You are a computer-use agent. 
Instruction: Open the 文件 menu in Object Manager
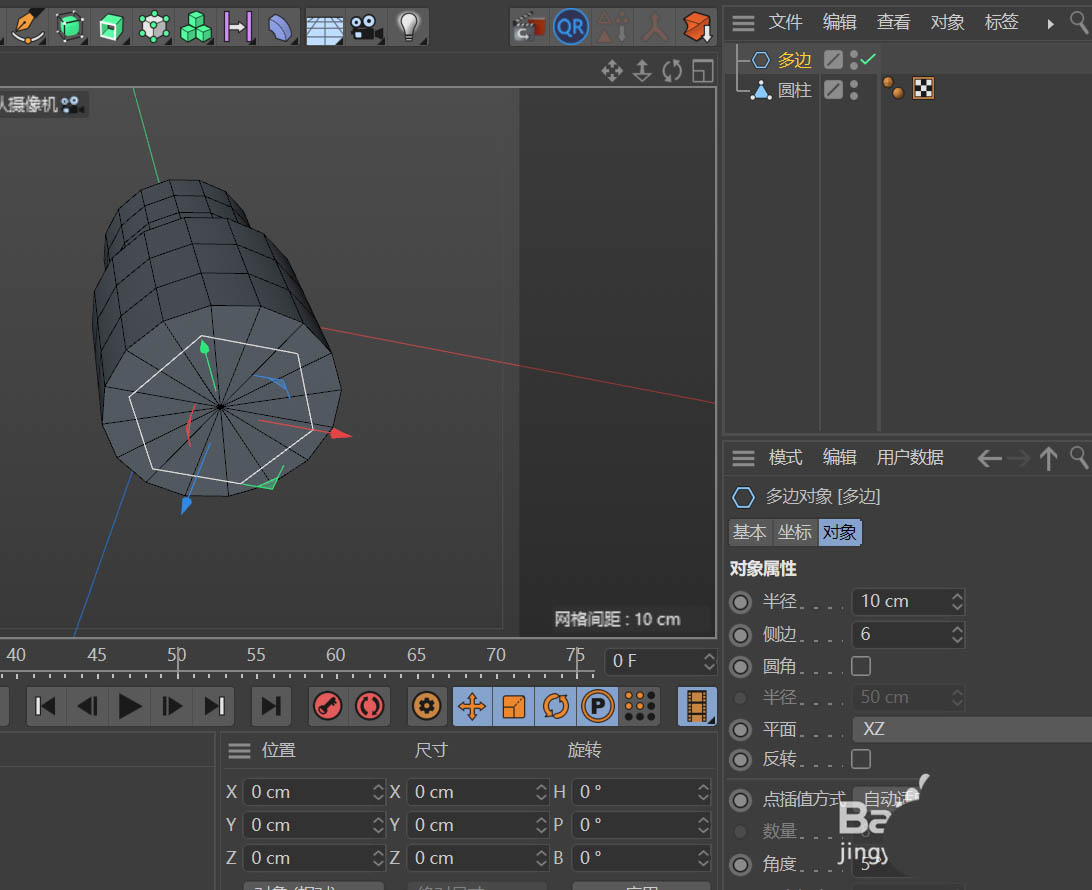(785, 22)
